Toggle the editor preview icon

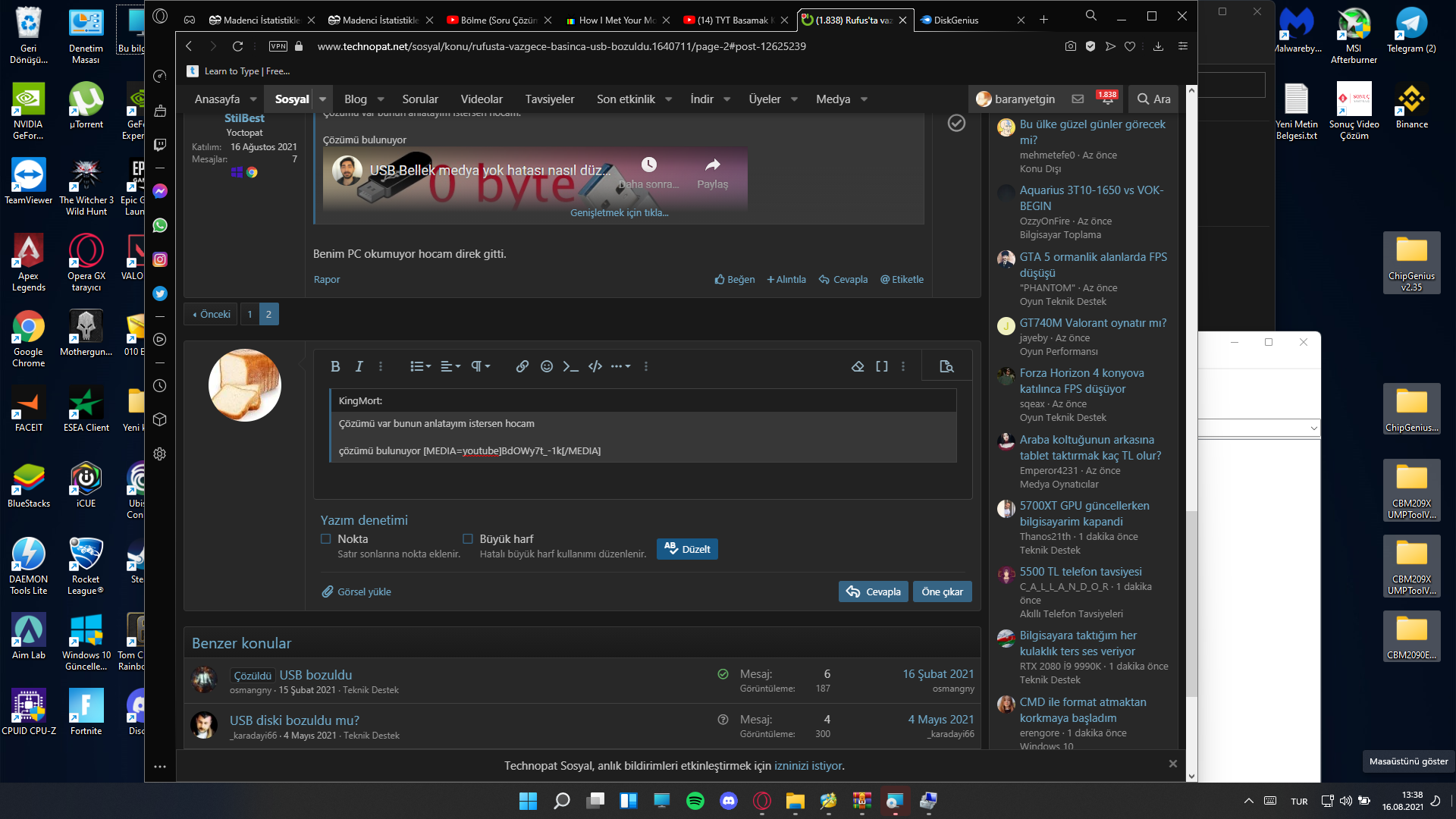click(x=946, y=366)
